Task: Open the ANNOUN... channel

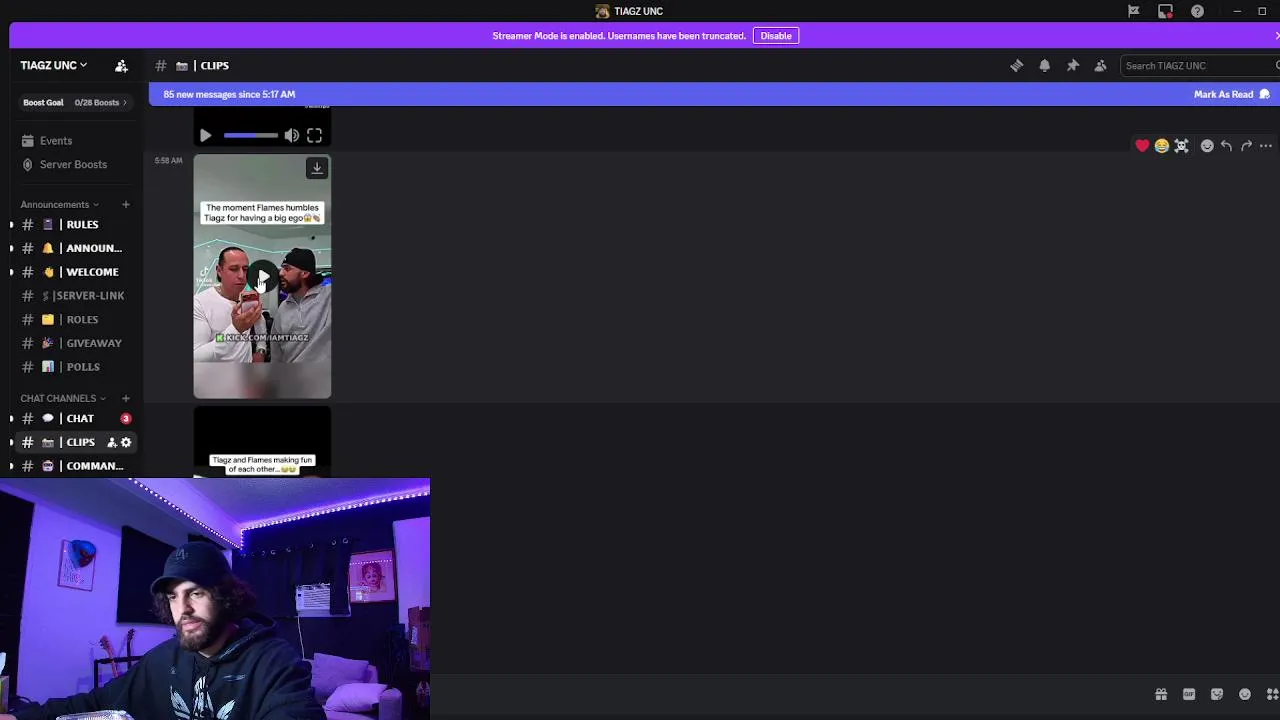Action: tap(75, 248)
